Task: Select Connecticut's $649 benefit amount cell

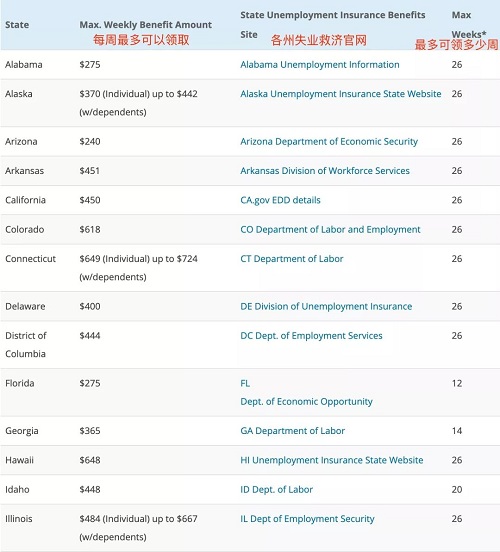Action: coord(138,268)
